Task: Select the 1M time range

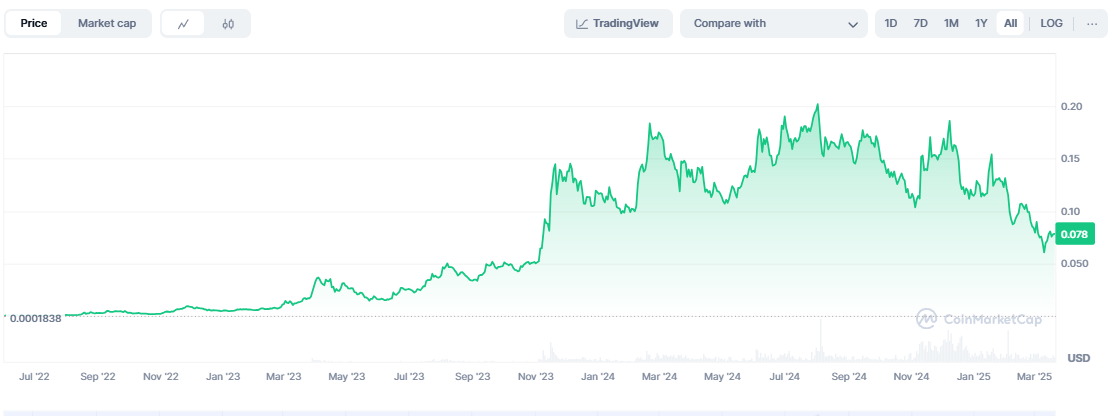Action: [951, 23]
